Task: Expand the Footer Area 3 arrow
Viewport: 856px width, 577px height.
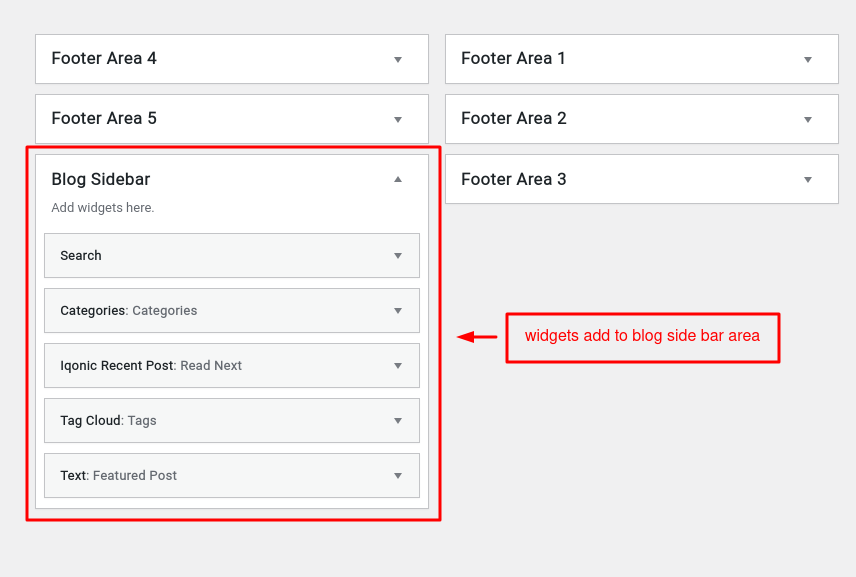Action: click(808, 180)
